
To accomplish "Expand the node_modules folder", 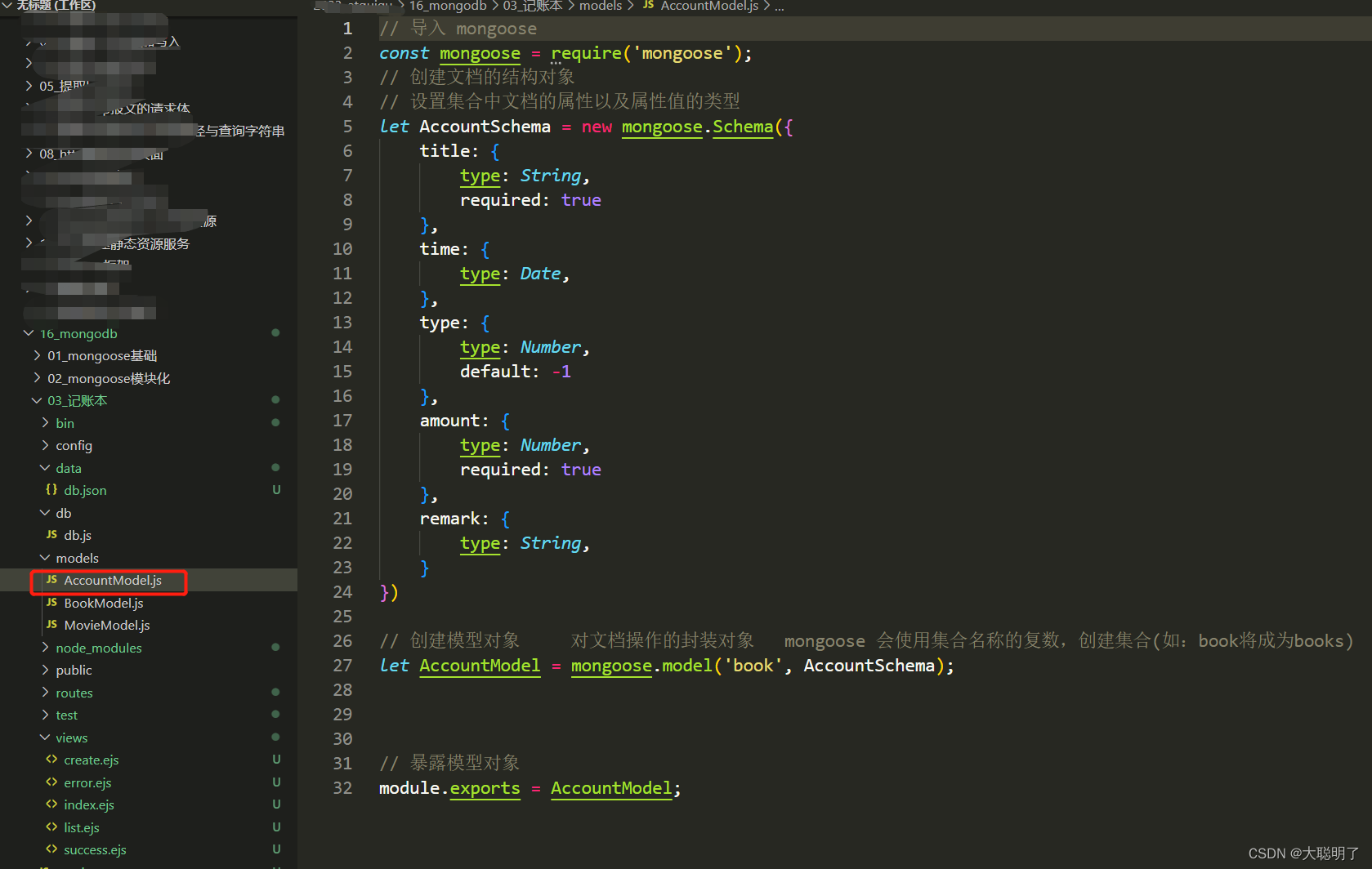I will 45,648.
